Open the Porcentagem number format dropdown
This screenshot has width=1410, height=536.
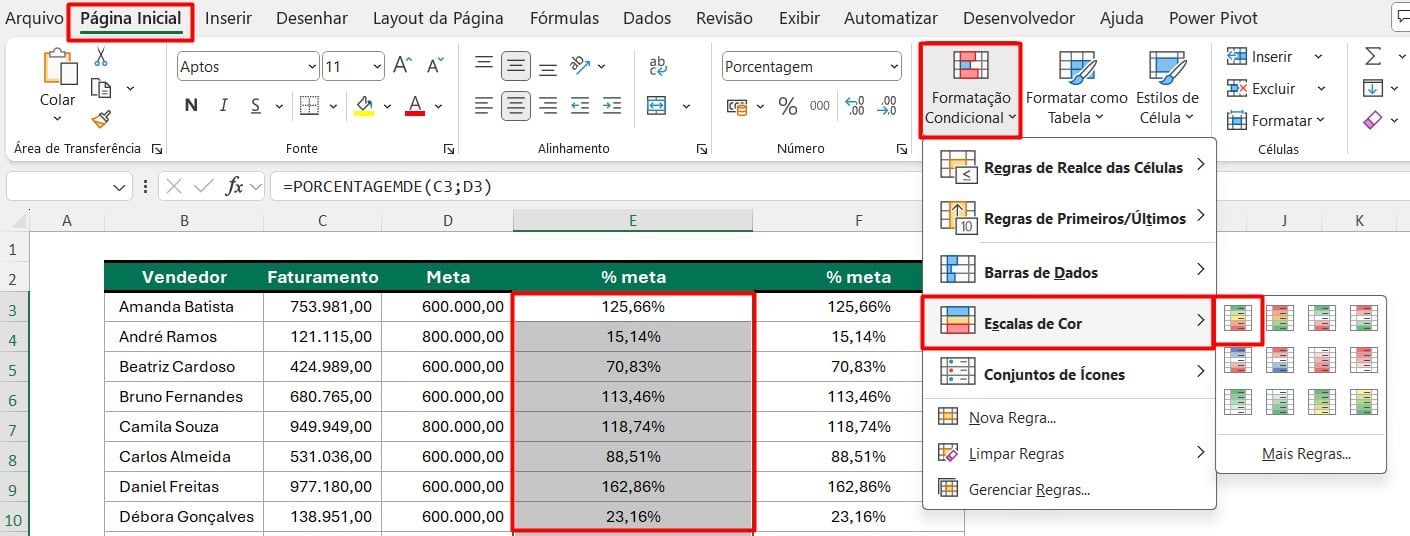[x=893, y=67]
